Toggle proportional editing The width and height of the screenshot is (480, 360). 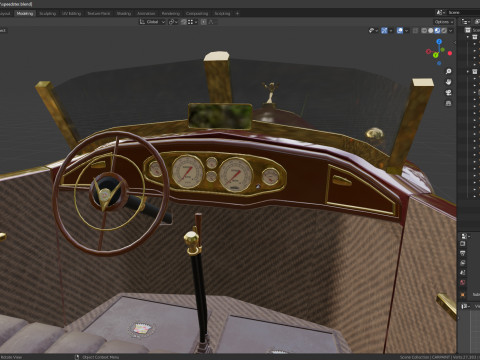203,22
